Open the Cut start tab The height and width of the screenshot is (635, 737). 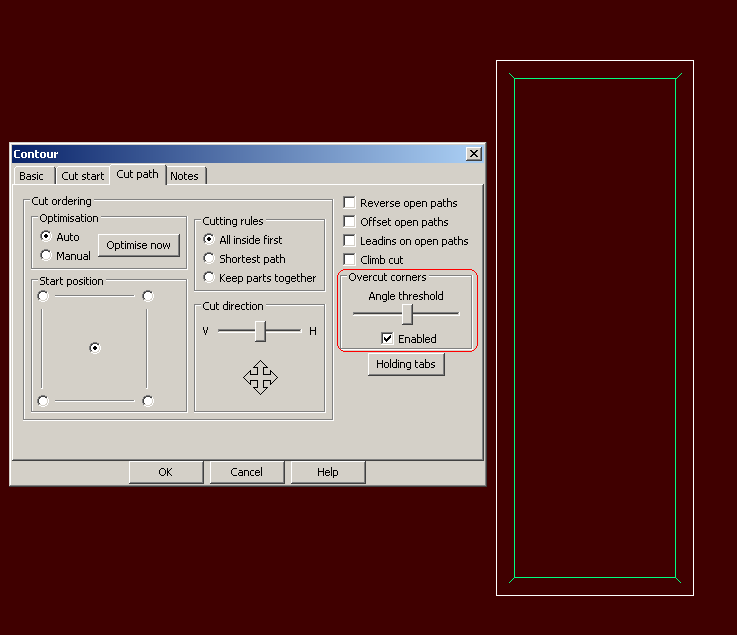pos(83,176)
